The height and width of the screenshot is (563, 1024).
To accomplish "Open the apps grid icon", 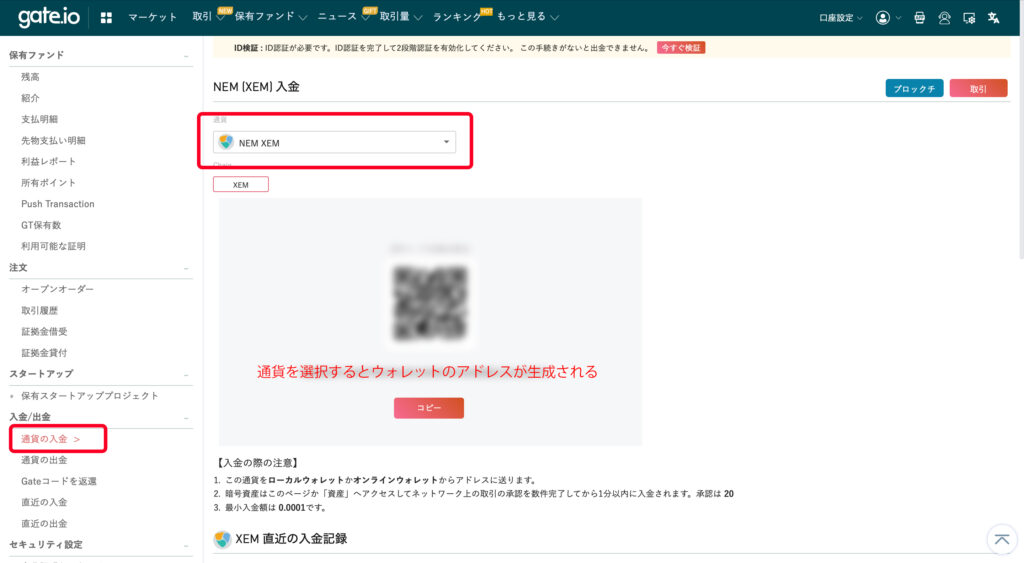I will [x=106, y=18].
